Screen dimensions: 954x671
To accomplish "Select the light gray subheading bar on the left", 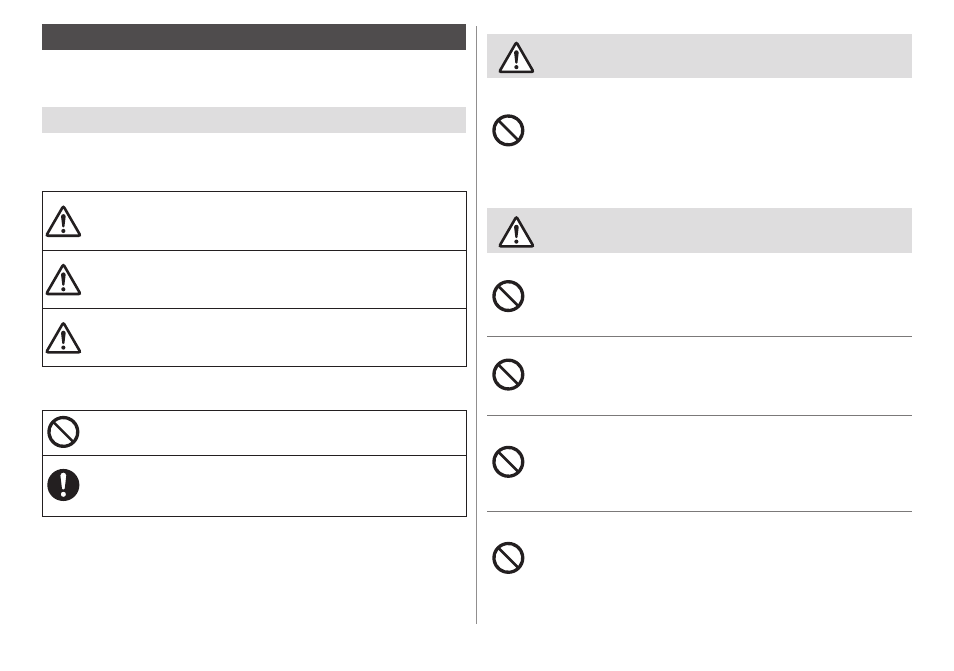I will pyautogui.click(x=254, y=120).
